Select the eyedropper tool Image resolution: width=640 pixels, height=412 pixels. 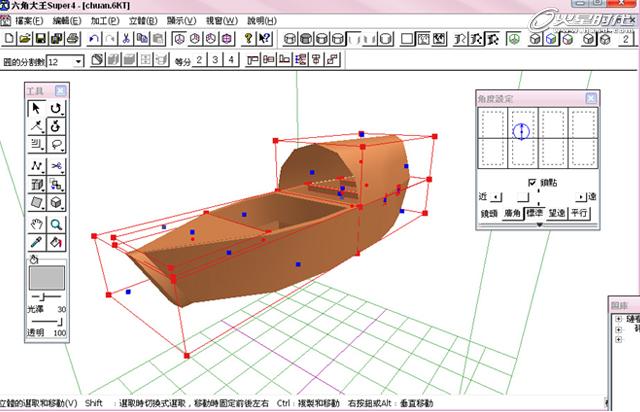37,243
